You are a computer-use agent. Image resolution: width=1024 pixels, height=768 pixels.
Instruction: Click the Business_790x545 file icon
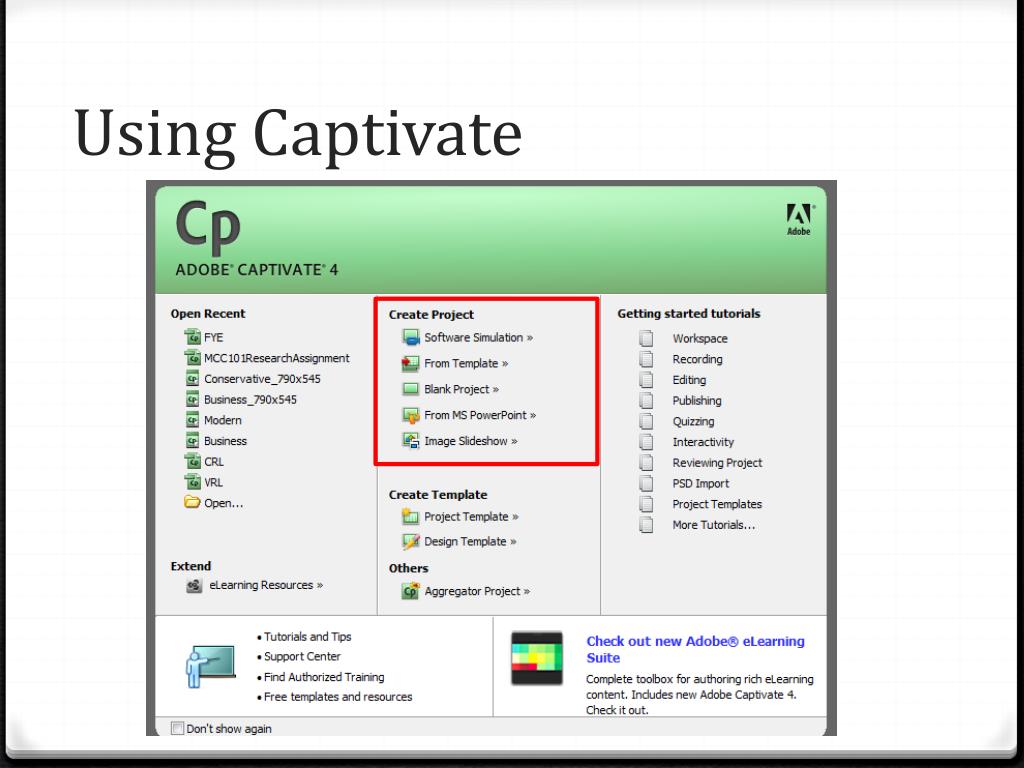[193, 400]
